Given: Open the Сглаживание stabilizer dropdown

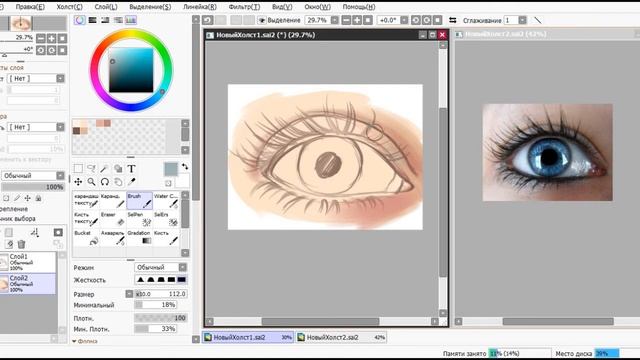Looking at the screenshot, I should tap(522, 20).
